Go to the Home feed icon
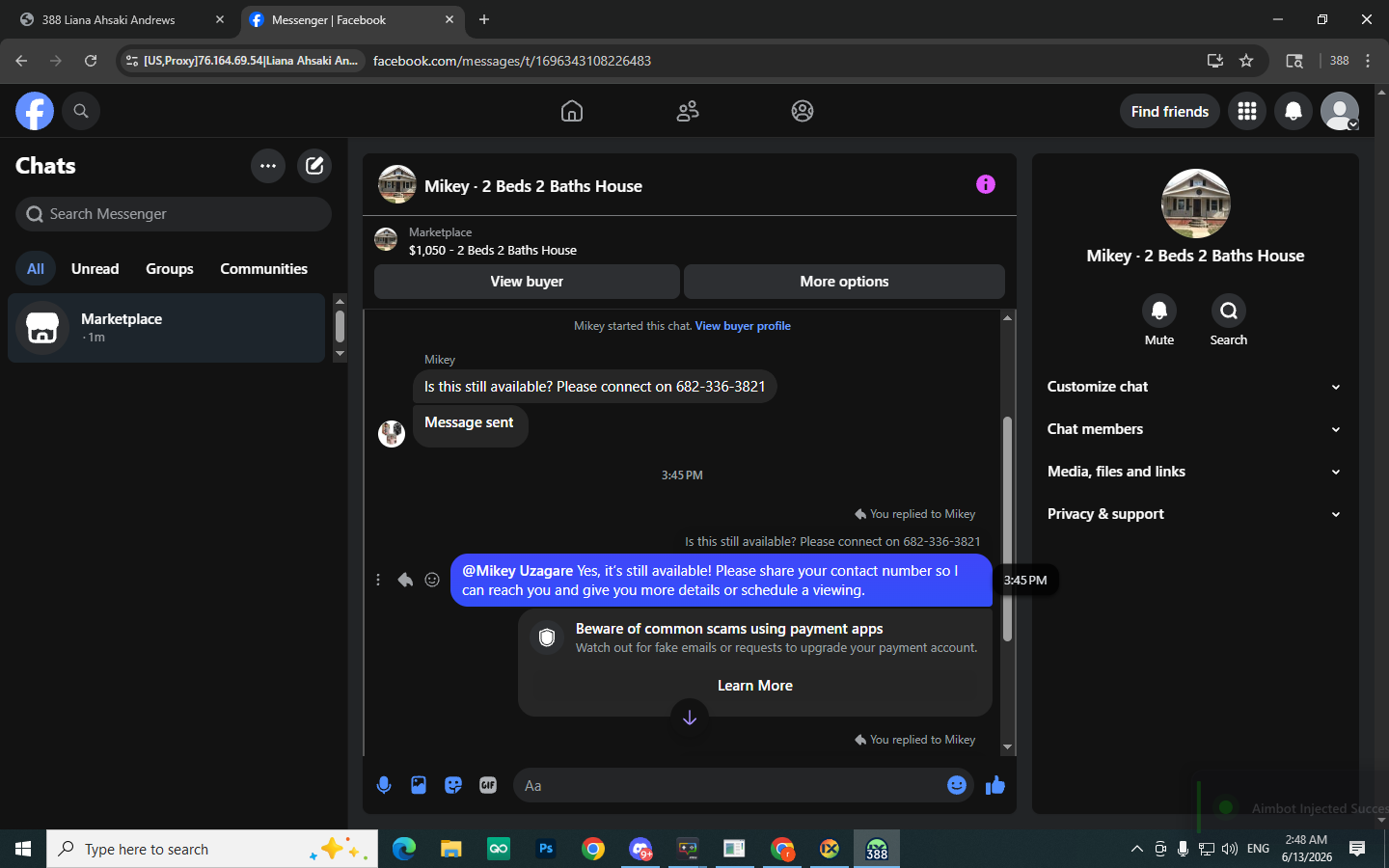 click(x=572, y=111)
